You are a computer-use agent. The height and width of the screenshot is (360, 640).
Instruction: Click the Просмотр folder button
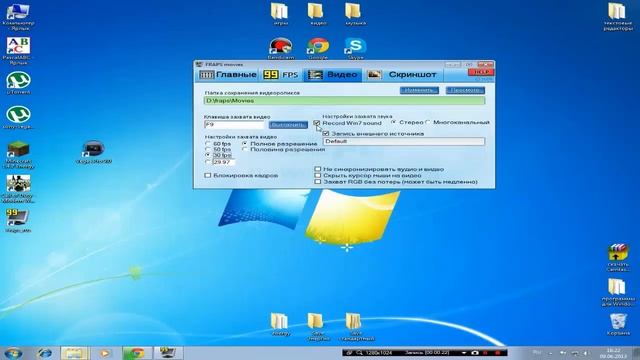465,90
